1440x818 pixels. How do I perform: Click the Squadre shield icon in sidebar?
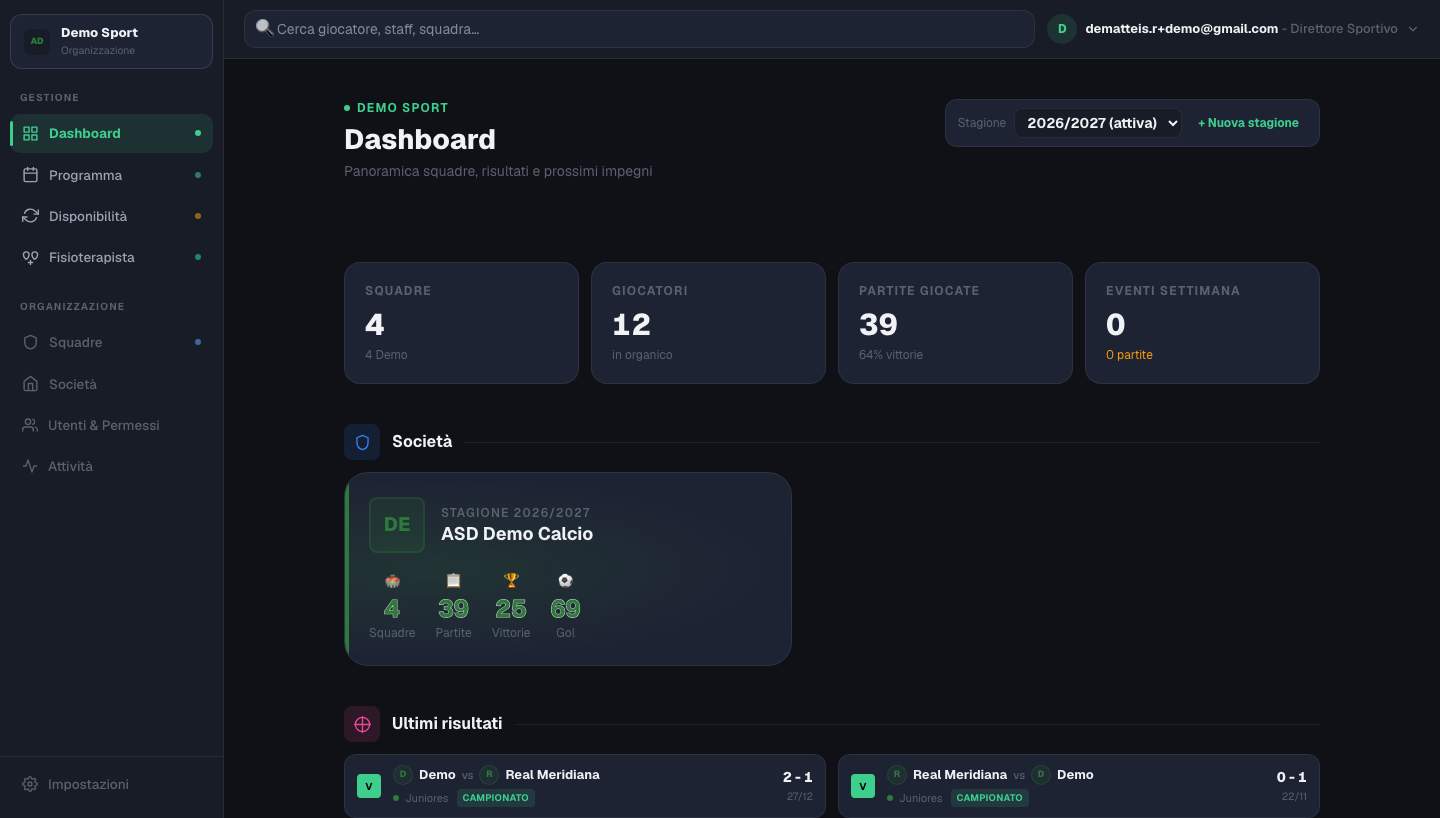click(x=30, y=342)
